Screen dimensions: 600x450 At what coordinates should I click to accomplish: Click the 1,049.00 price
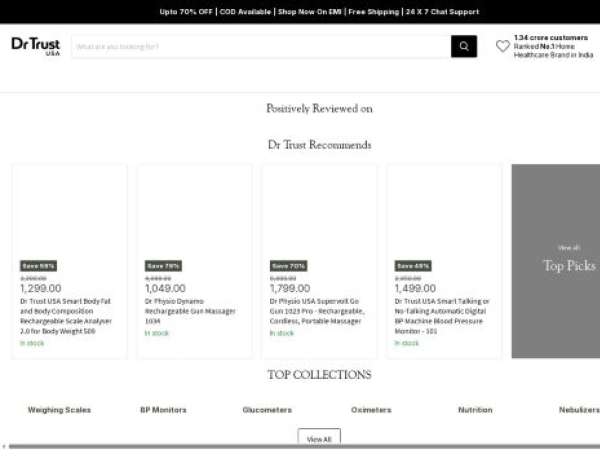[165, 288]
